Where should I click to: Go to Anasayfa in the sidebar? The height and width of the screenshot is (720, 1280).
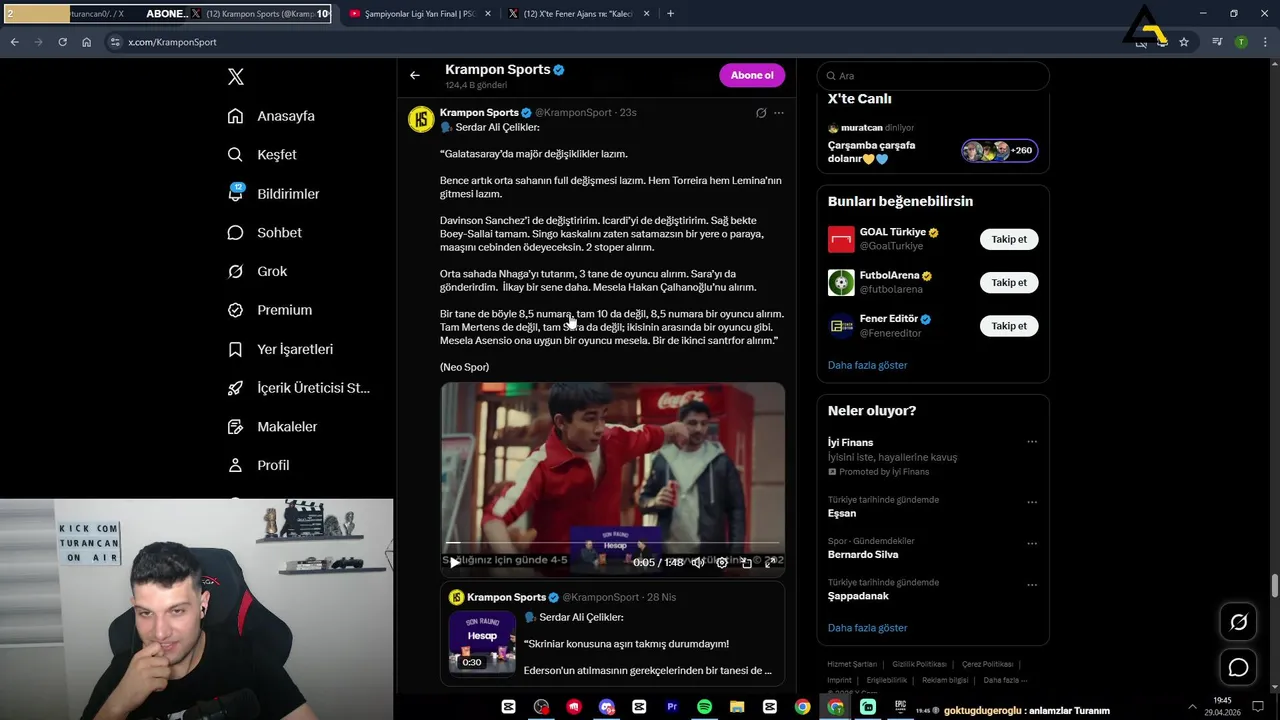(x=271, y=116)
